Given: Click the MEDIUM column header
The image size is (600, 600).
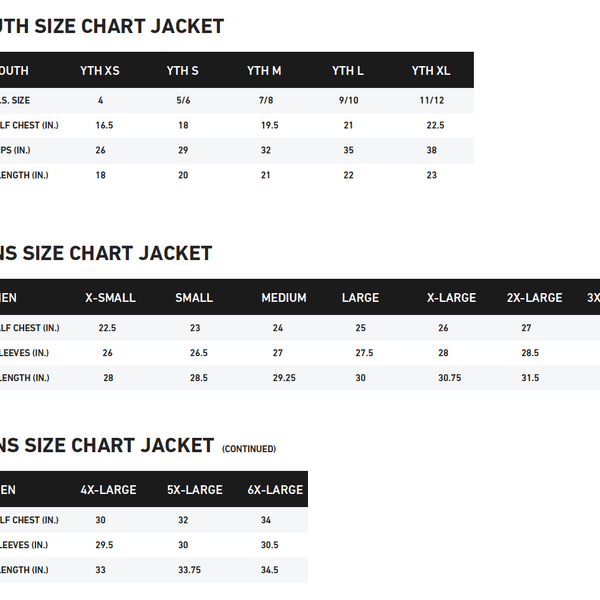Looking at the screenshot, I should pyautogui.click(x=284, y=298).
